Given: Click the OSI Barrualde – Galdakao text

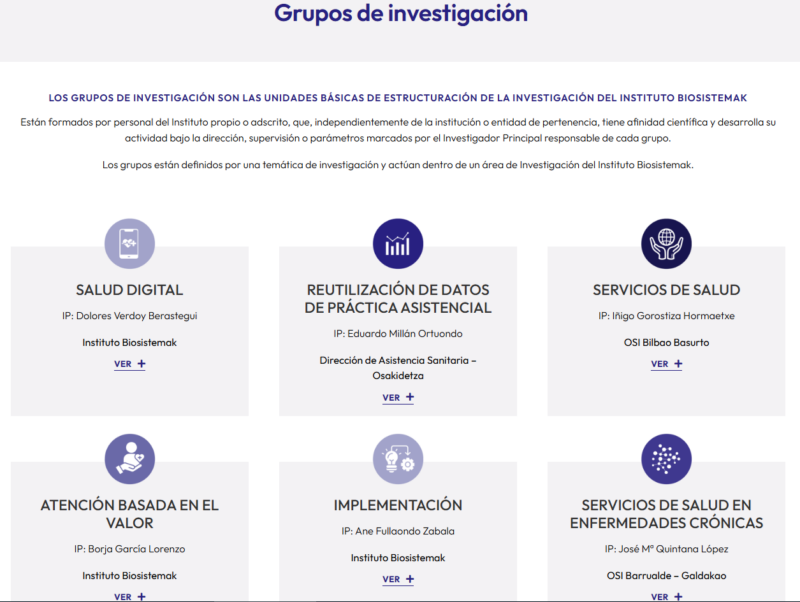Looking at the screenshot, I should pos(666,575).
